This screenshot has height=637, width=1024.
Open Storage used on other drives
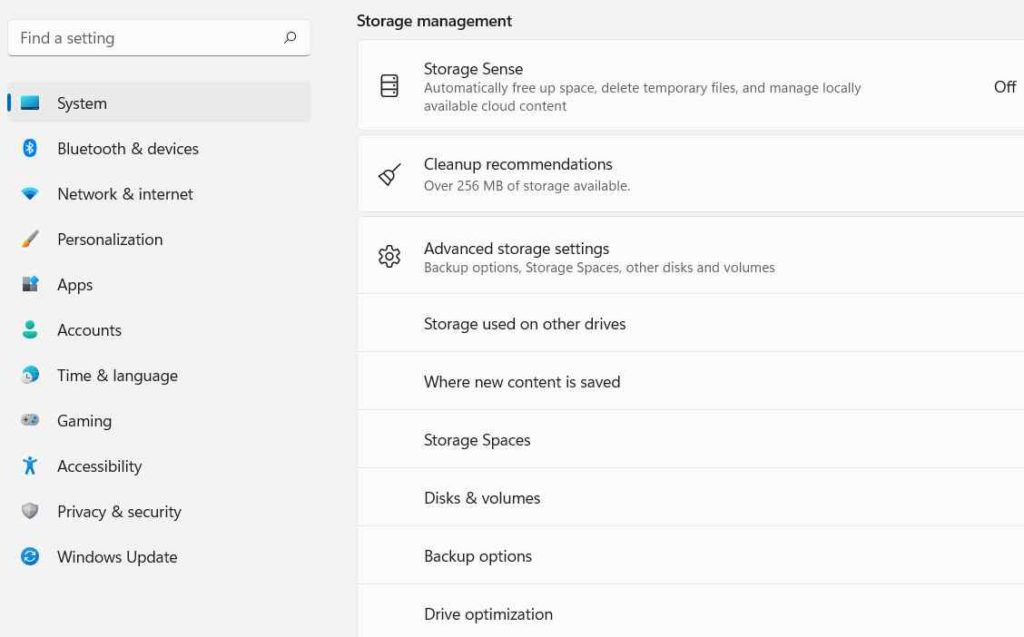click(x=691, y=323)
